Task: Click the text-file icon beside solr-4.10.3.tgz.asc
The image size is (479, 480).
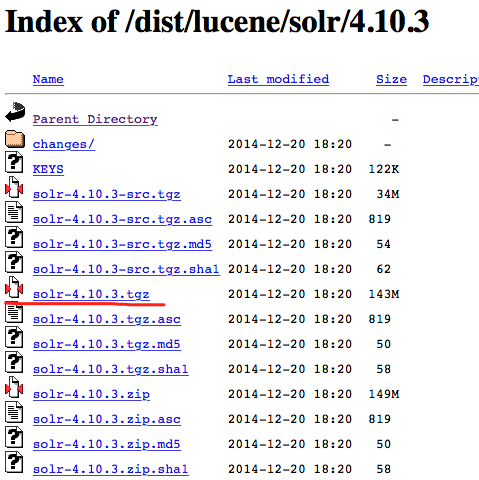Action: tap(14, 312)
